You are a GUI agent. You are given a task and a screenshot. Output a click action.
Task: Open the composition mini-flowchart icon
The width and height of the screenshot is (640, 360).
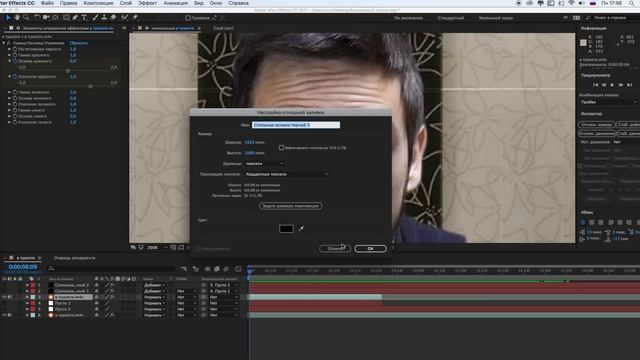184,269
